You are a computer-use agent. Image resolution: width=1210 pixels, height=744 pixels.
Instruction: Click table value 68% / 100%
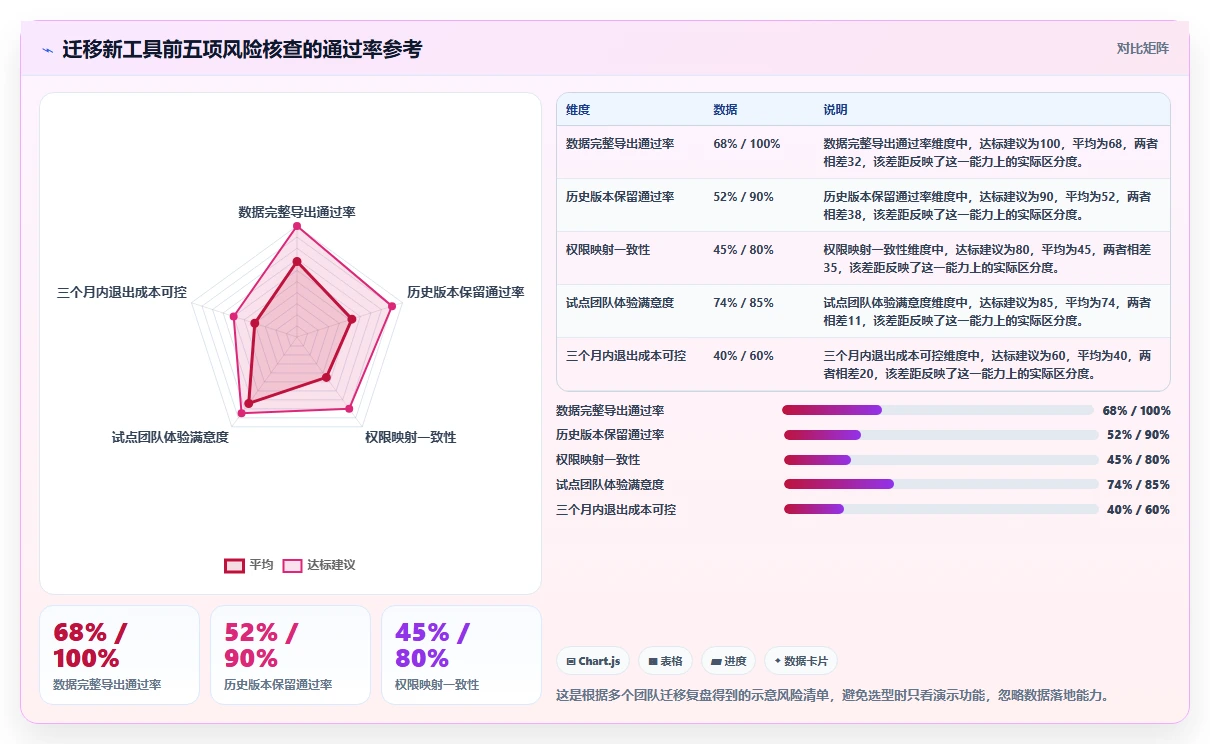pos(746,144)
